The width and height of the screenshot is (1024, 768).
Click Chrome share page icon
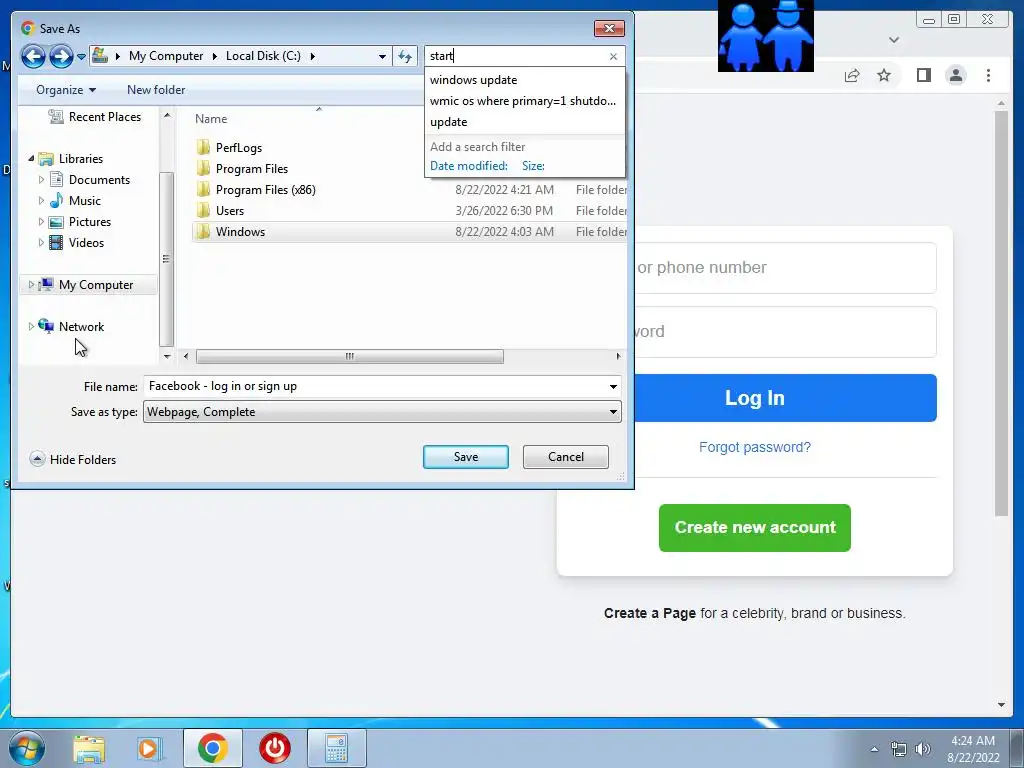click(x=852, y=76)
